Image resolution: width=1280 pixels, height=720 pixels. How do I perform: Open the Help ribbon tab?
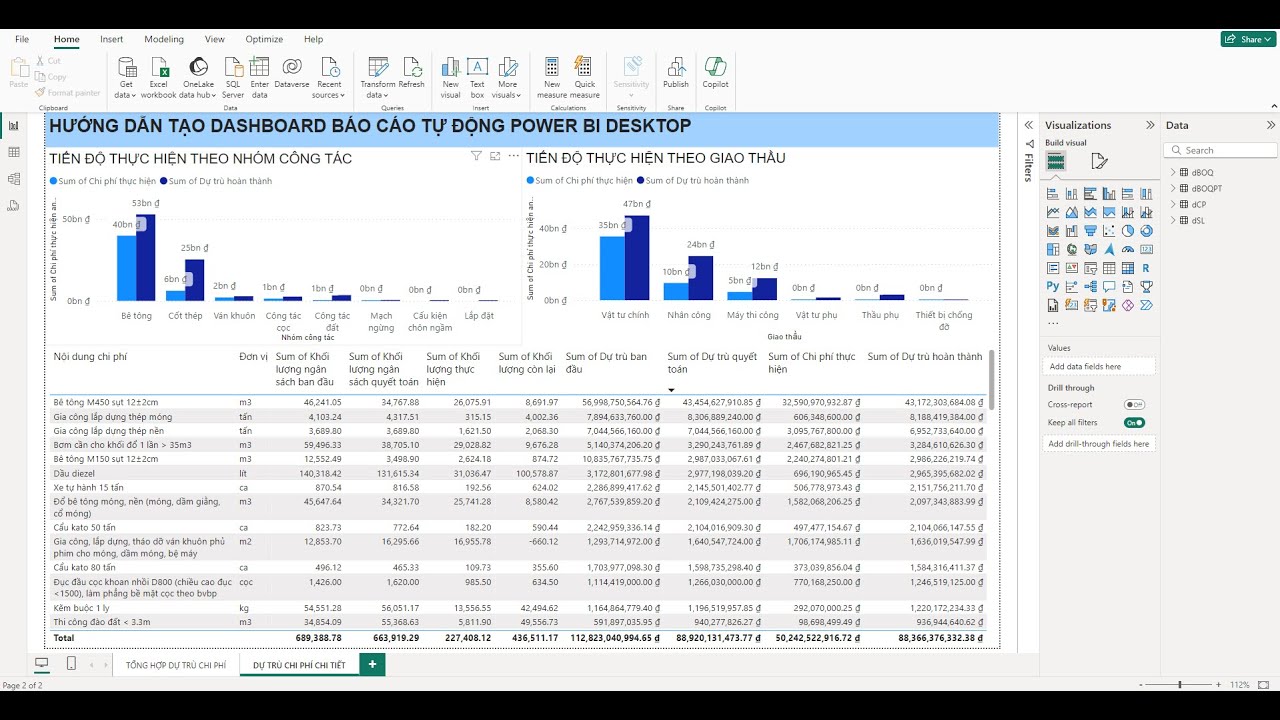(x=314, y=39)
